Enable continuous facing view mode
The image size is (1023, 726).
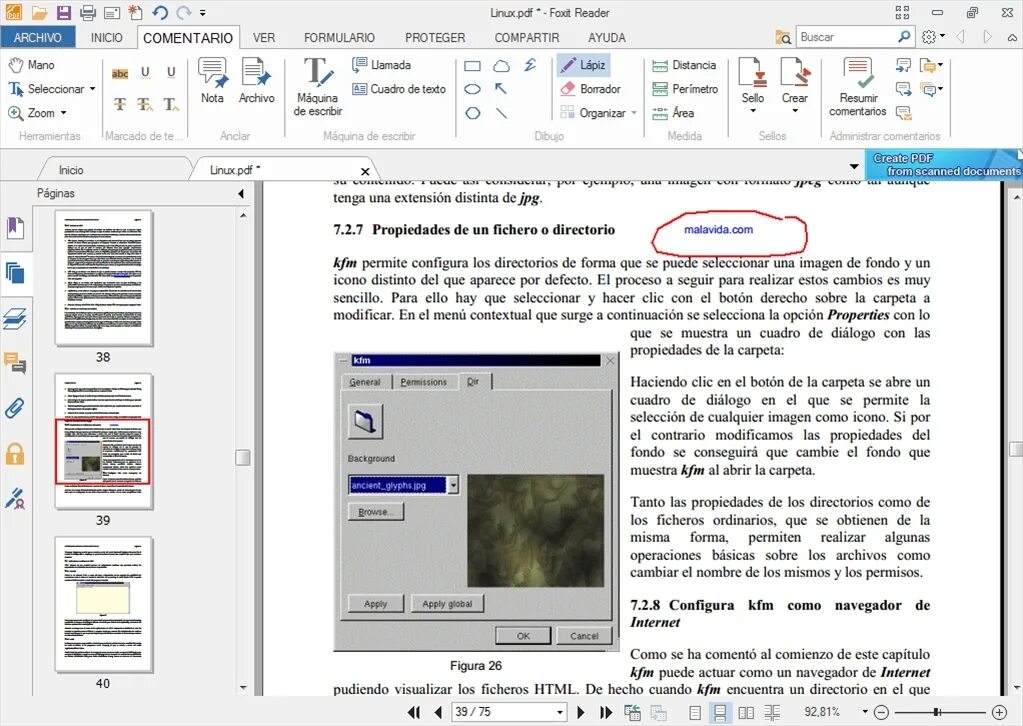[x=772, y=712]
